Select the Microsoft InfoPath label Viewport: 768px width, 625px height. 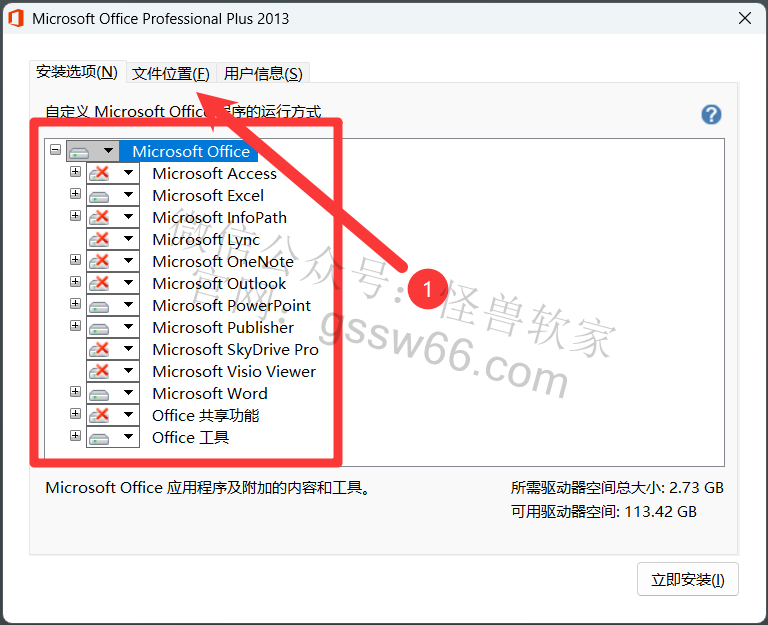(x=219, y=217)
